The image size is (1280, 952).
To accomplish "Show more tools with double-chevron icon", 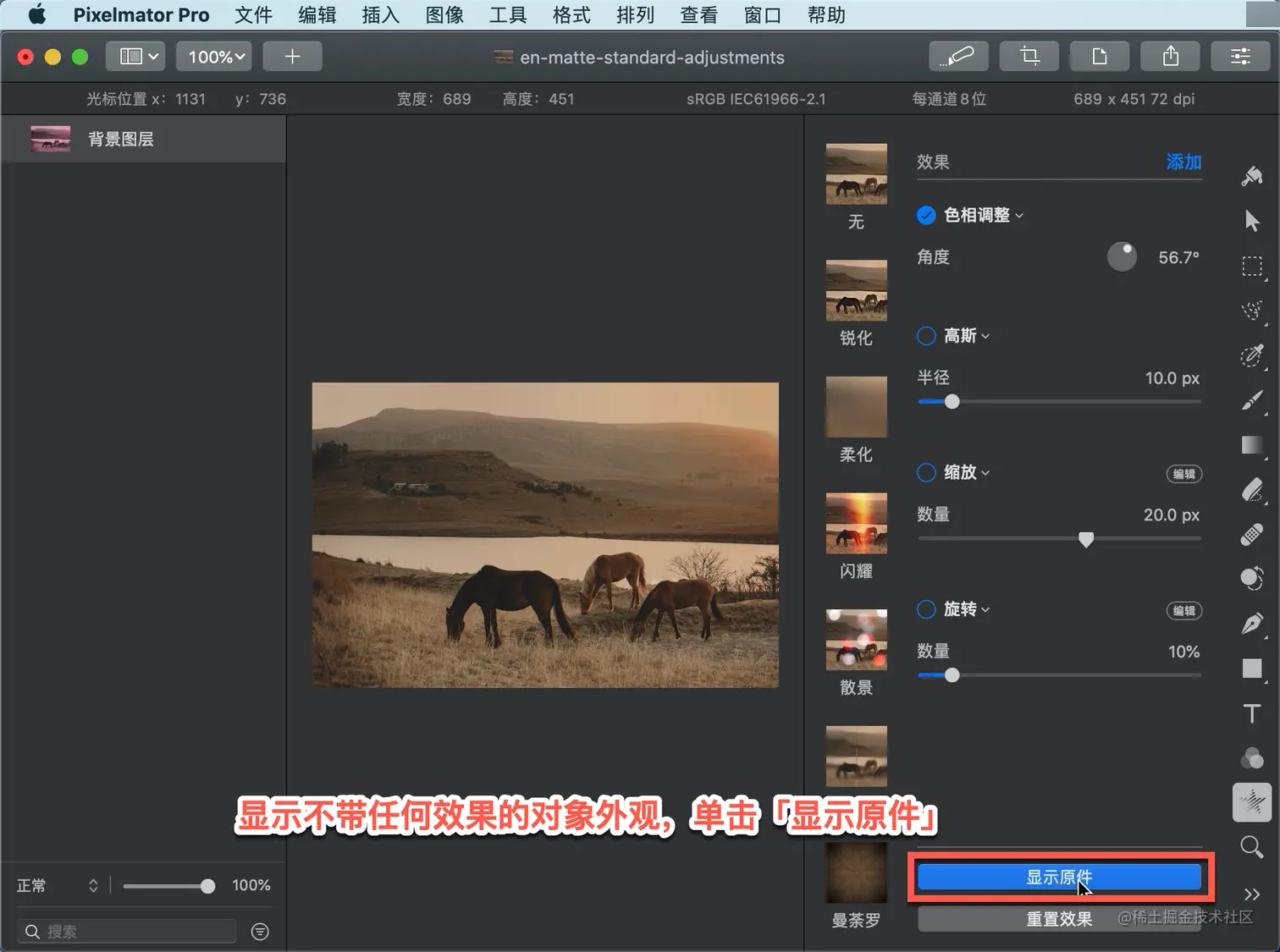I will (x=1252, y=894).
